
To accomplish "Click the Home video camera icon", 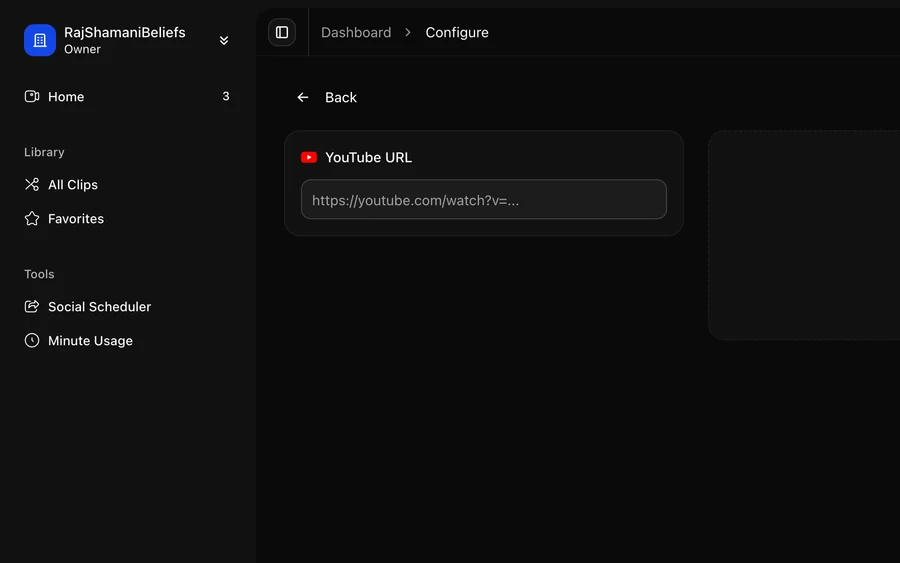I will click(32, 96).
